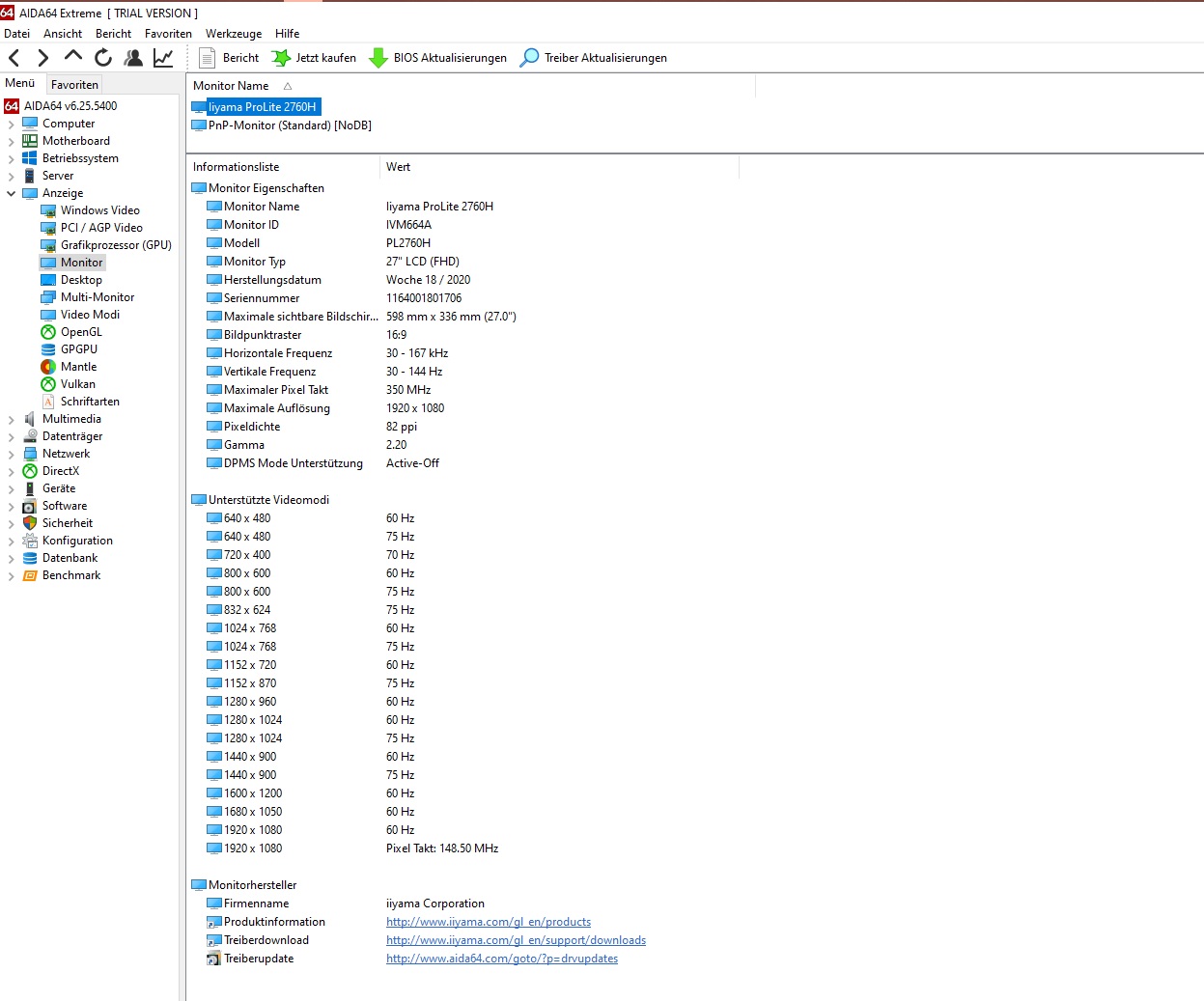Screen dimensions: 1204x1001
Task: Expand the Netzwerk tree node
Action: [x=11, y=454]
